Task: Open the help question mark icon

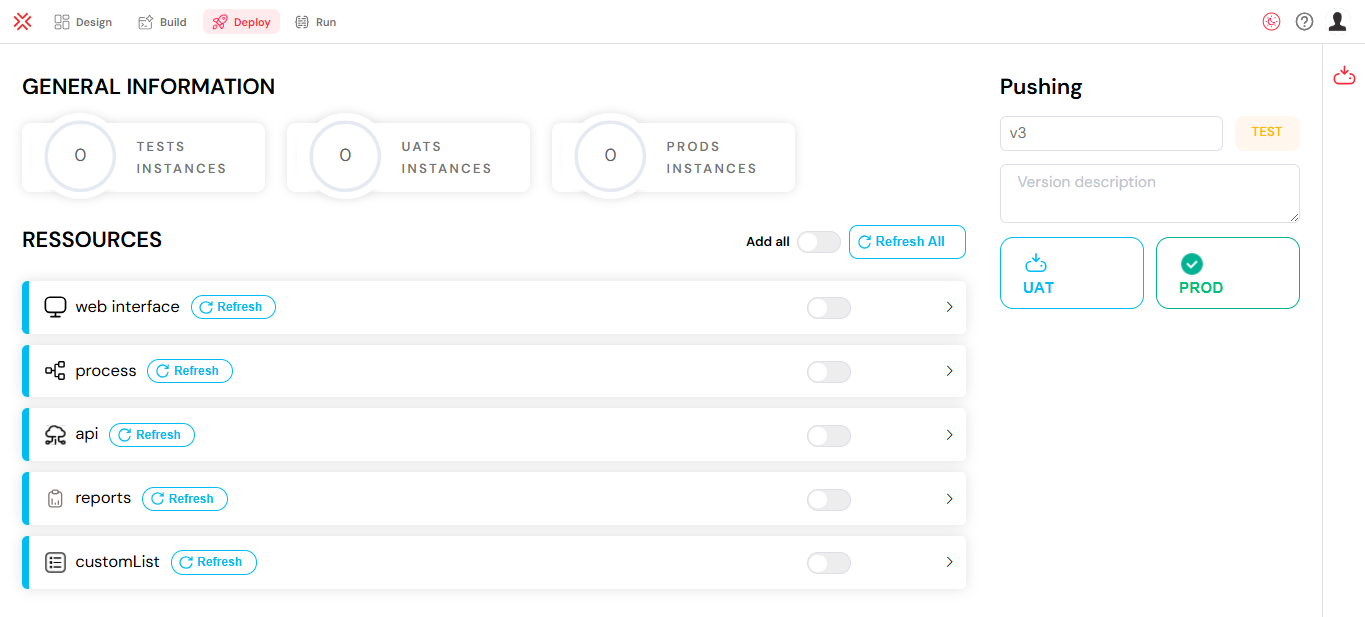Action: pos(1304,22)
